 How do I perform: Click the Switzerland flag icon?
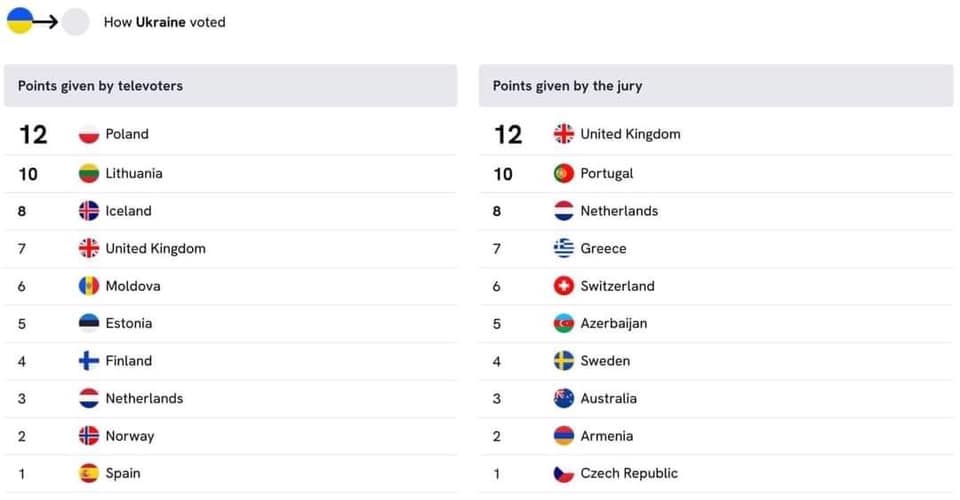pyautogui.click(x=564, y=286)
